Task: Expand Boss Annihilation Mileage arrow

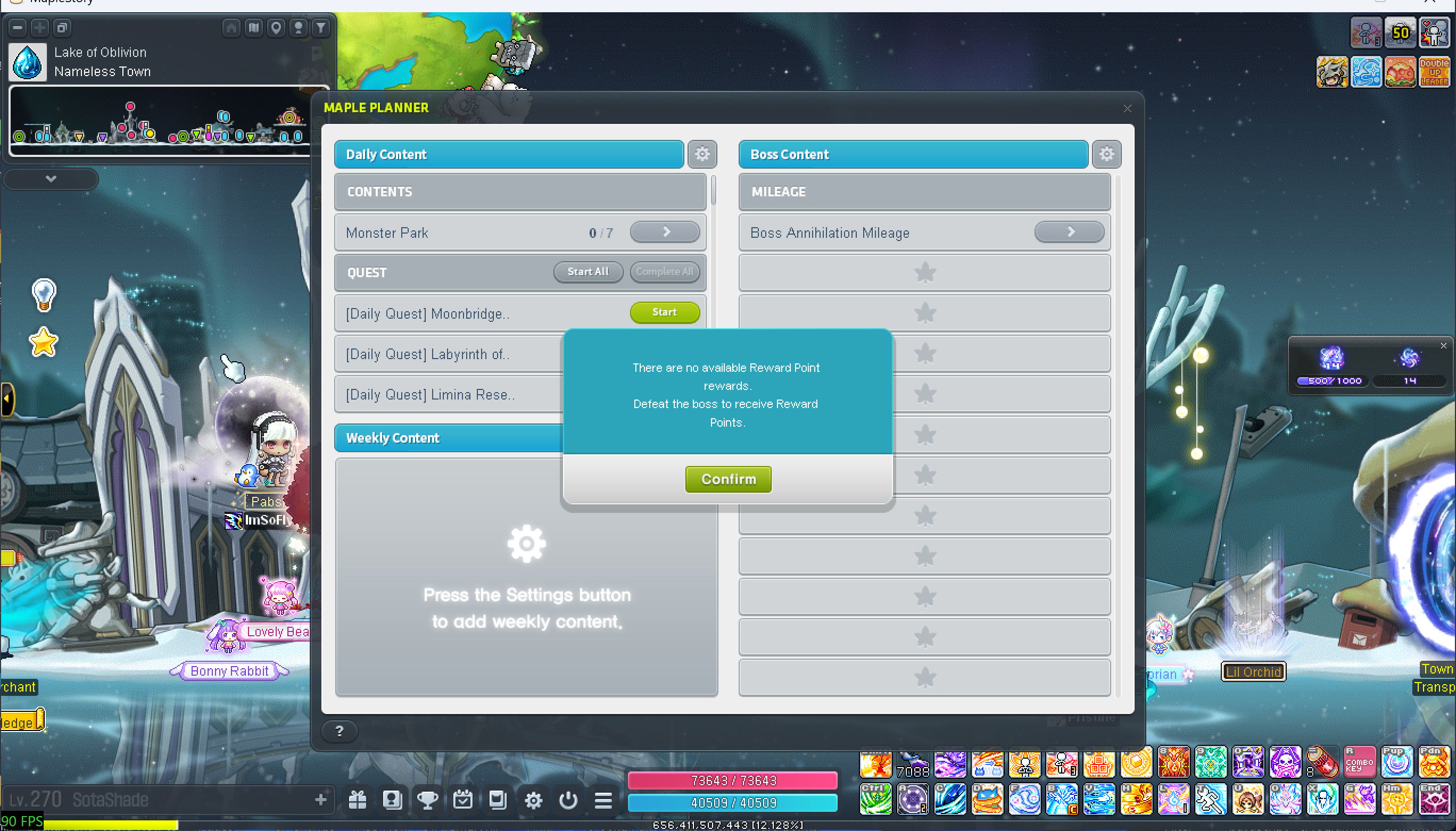Action: click(1069, 232)
